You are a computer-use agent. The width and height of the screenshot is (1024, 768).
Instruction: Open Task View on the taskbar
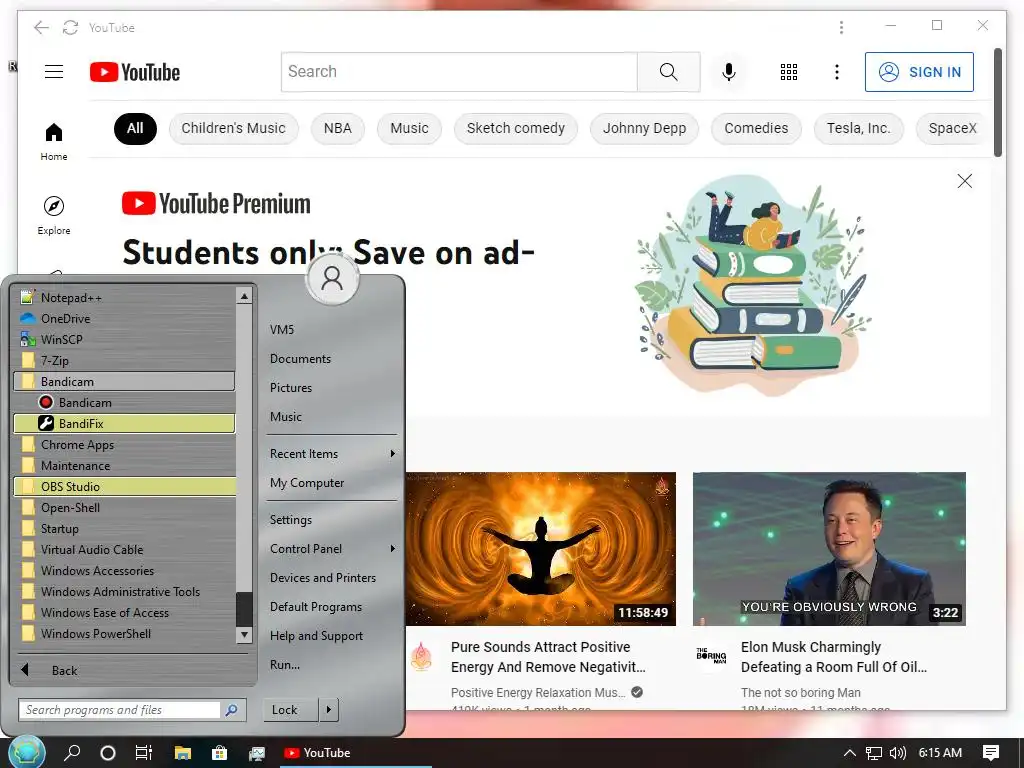pos(144,753)
